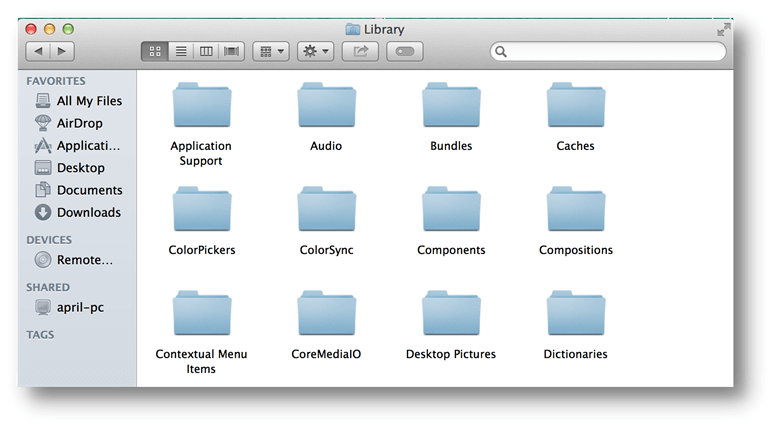Select Remote Disc under Devices

point(74,260)
